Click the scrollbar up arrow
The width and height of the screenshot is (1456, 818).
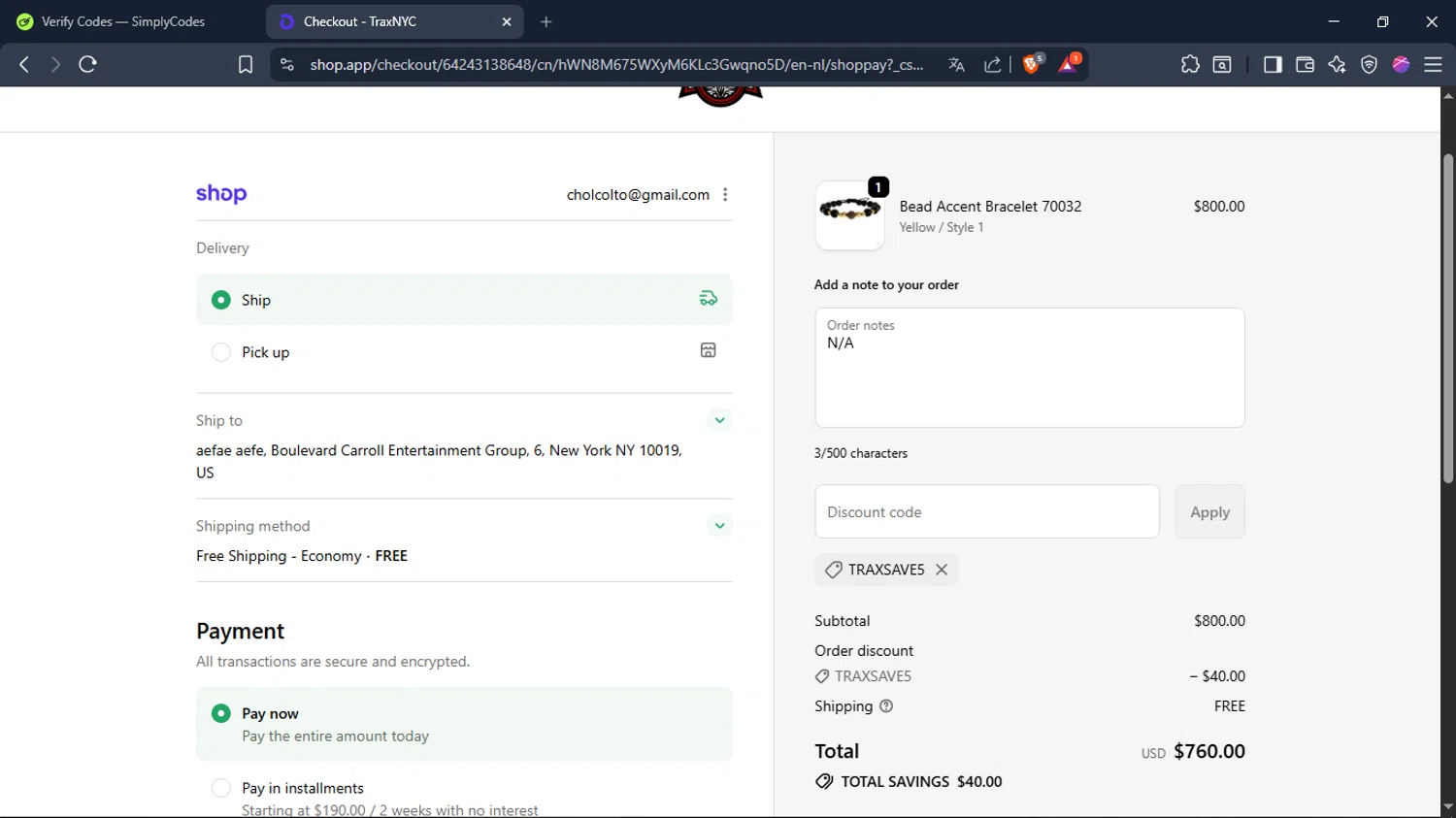[1448, 95]
